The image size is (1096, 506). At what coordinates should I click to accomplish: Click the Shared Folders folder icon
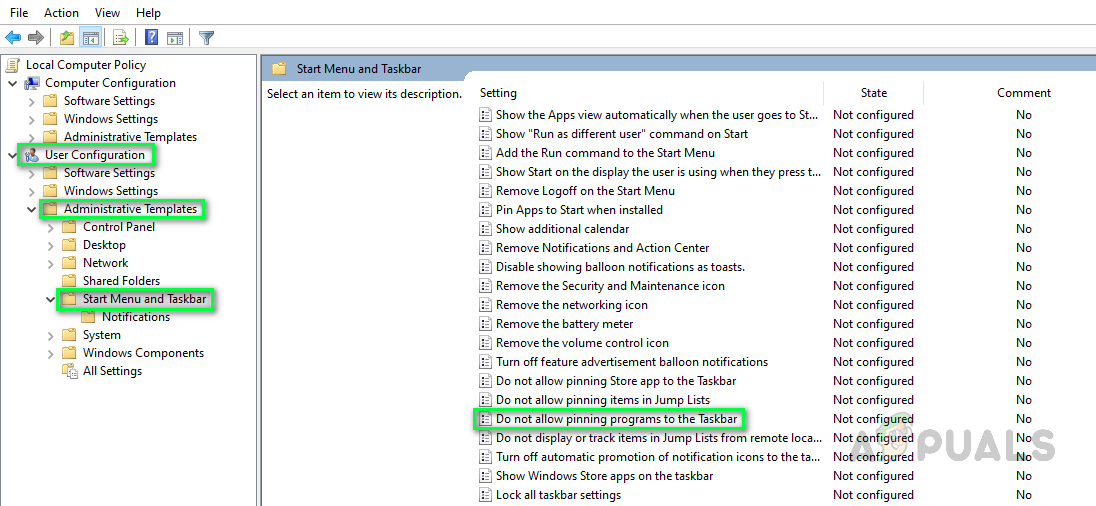click(69, 281)
